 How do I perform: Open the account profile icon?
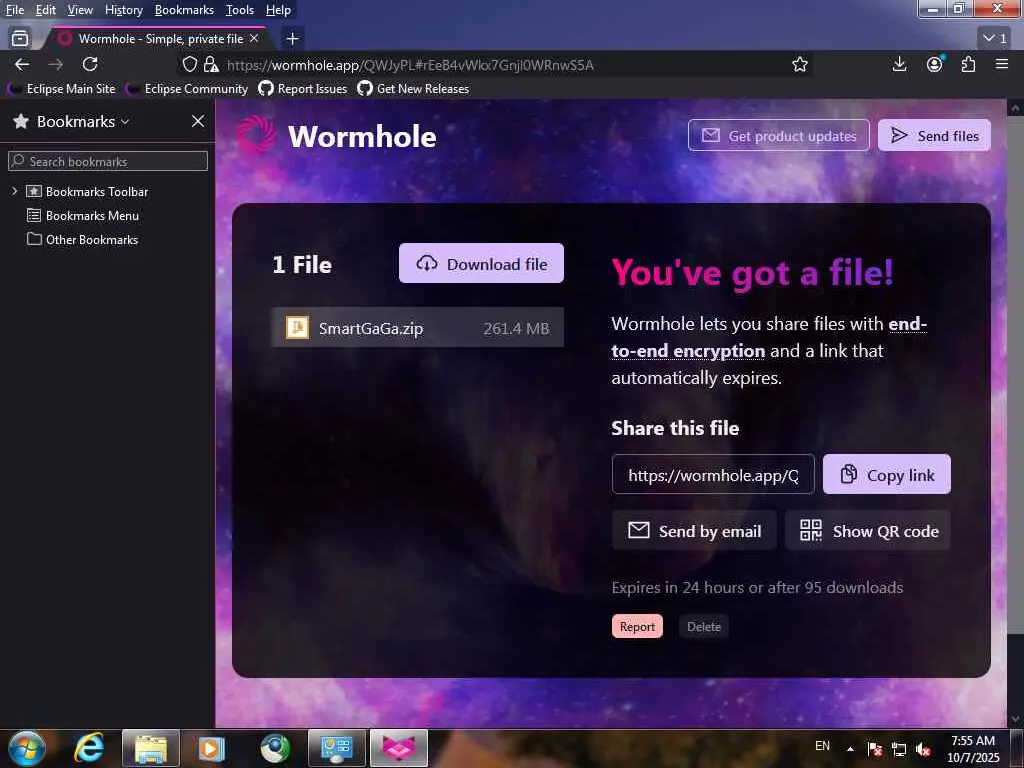tap(935, 64)
